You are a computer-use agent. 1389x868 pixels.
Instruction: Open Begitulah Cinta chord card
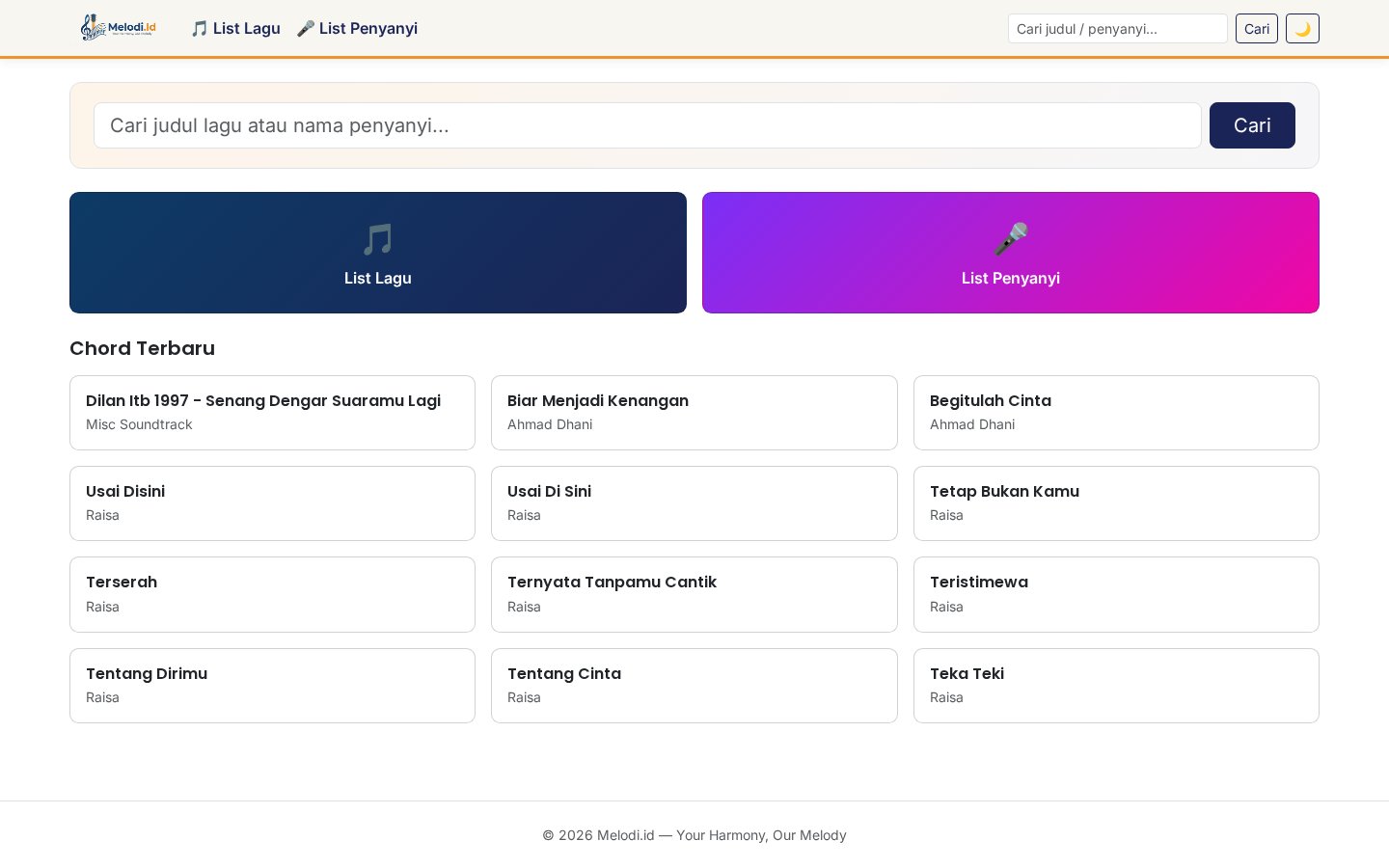tap(1116, 413)
